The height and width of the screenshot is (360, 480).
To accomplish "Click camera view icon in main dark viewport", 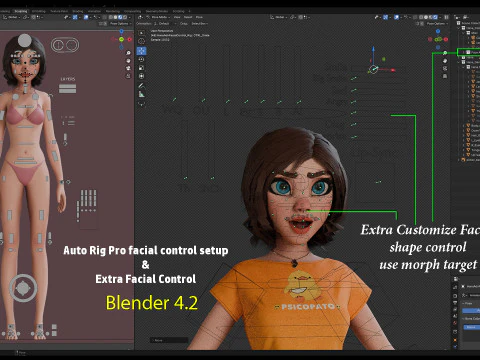I will click(x=445, y=68).
